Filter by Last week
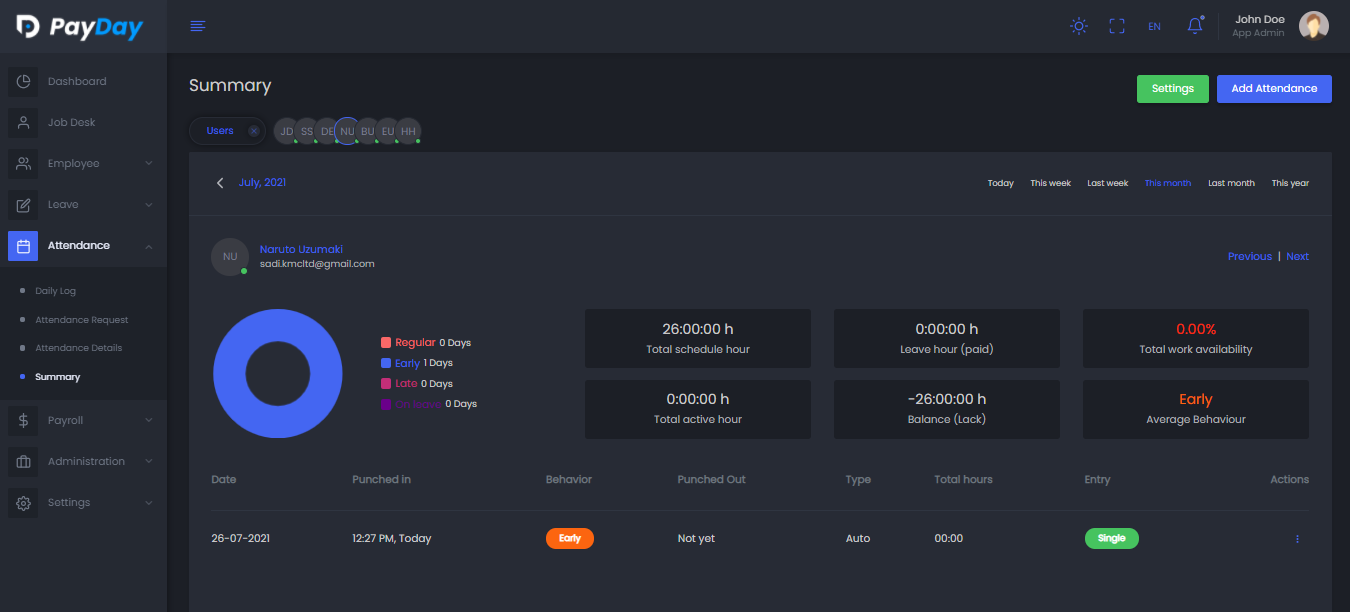 point(1107,184)
